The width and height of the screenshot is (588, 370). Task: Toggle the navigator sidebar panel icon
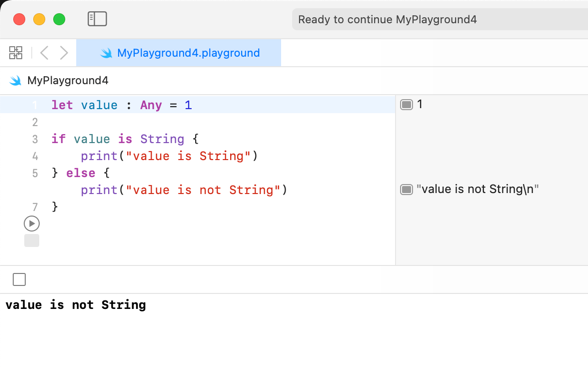point(97,19)
